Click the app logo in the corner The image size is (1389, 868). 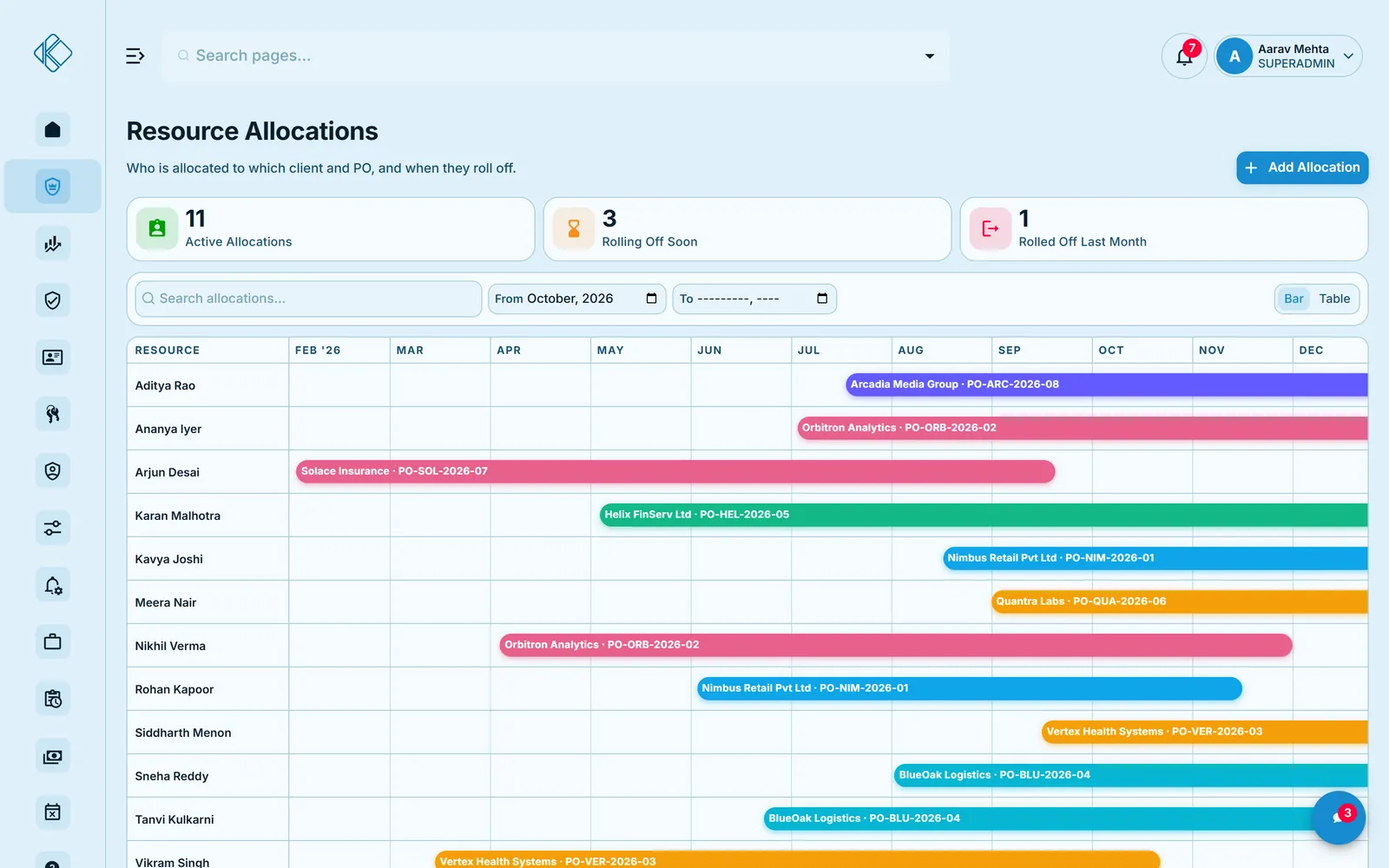[x=52, y=53]
